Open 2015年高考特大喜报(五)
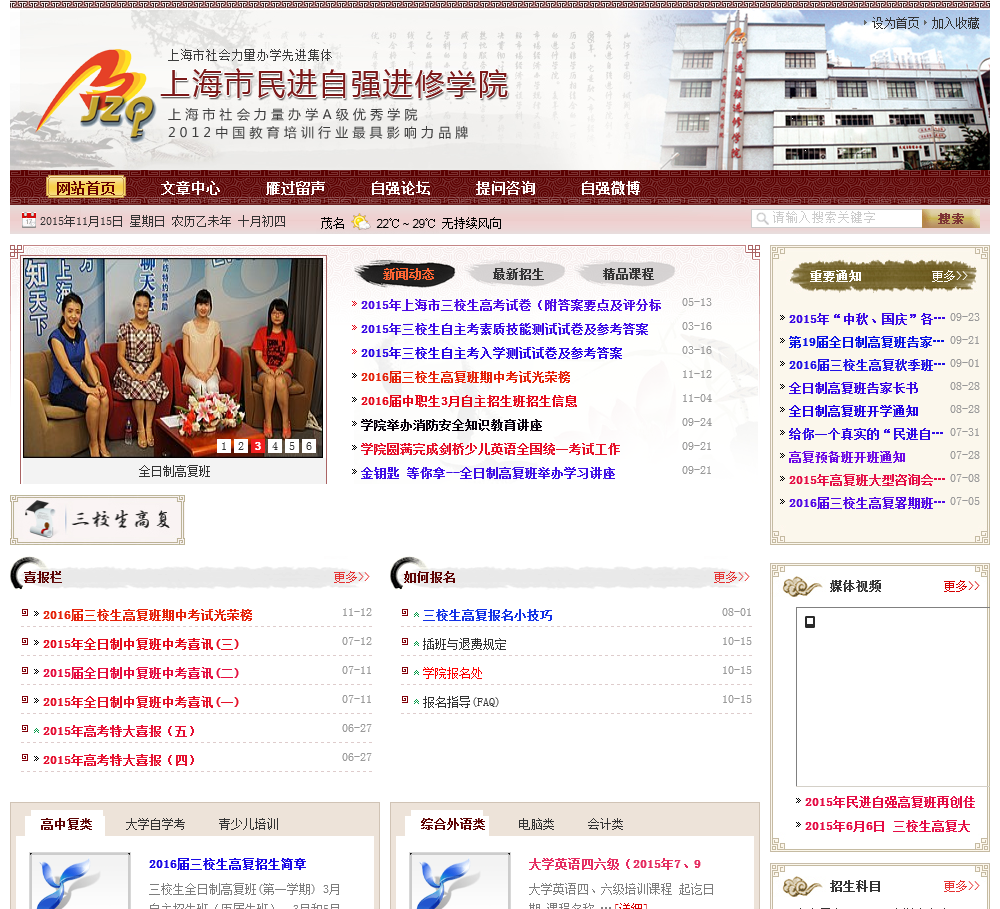This screenshot has width=1000, height=909. tap(119, 732)
